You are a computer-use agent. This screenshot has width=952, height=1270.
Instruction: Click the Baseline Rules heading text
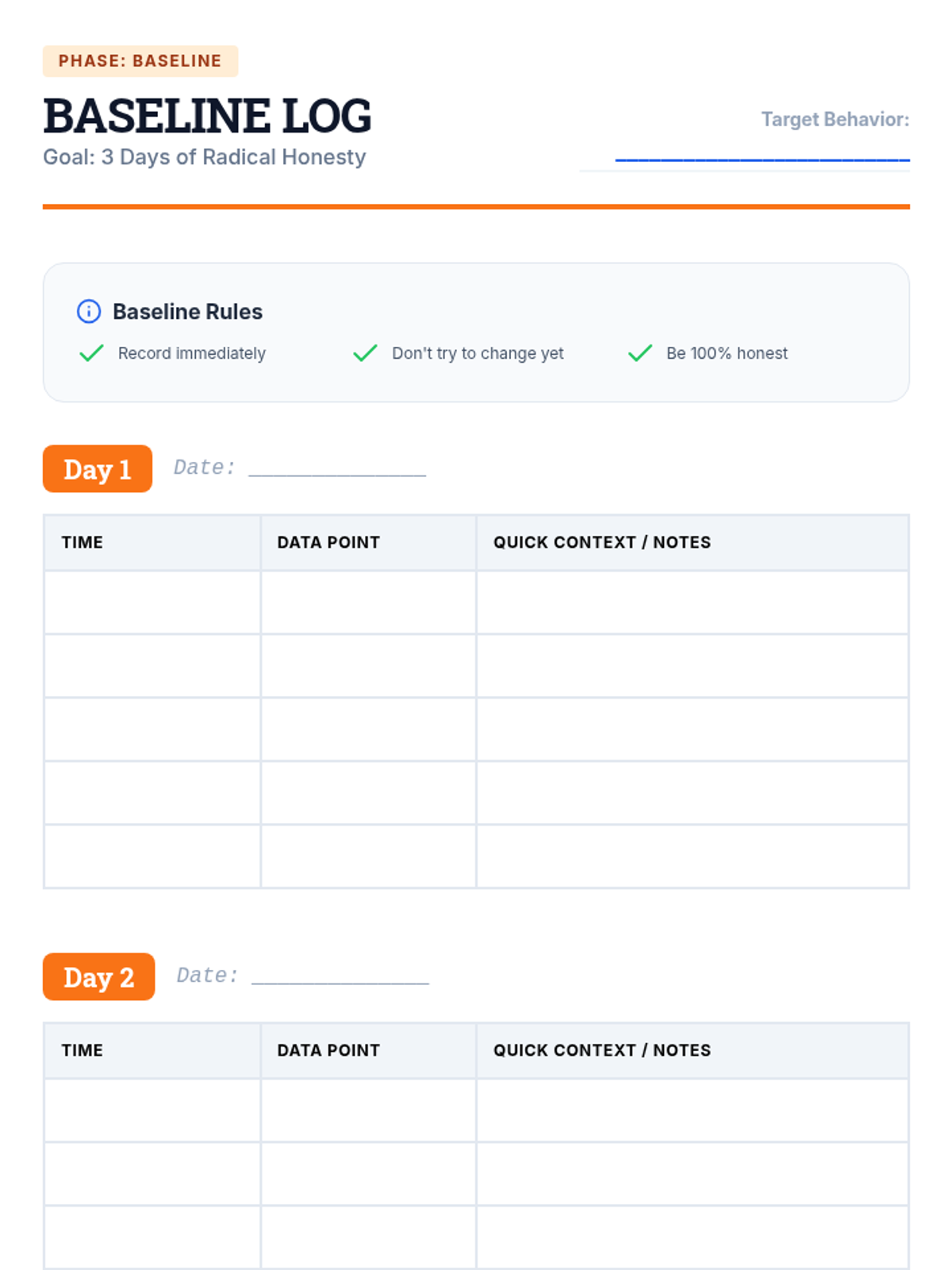coord(187,312)
